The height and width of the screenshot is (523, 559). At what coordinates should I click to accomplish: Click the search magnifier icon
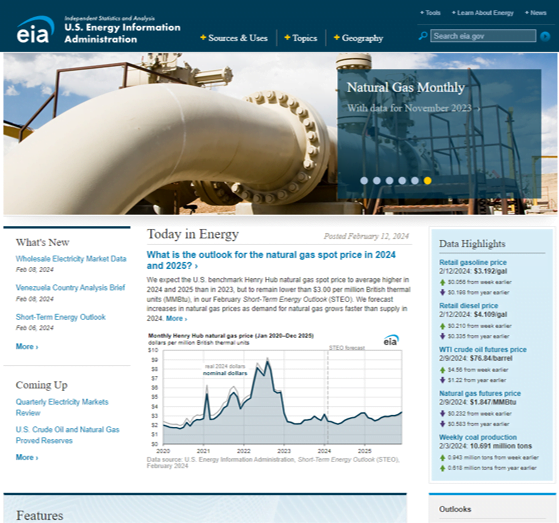tap(423, 36)
